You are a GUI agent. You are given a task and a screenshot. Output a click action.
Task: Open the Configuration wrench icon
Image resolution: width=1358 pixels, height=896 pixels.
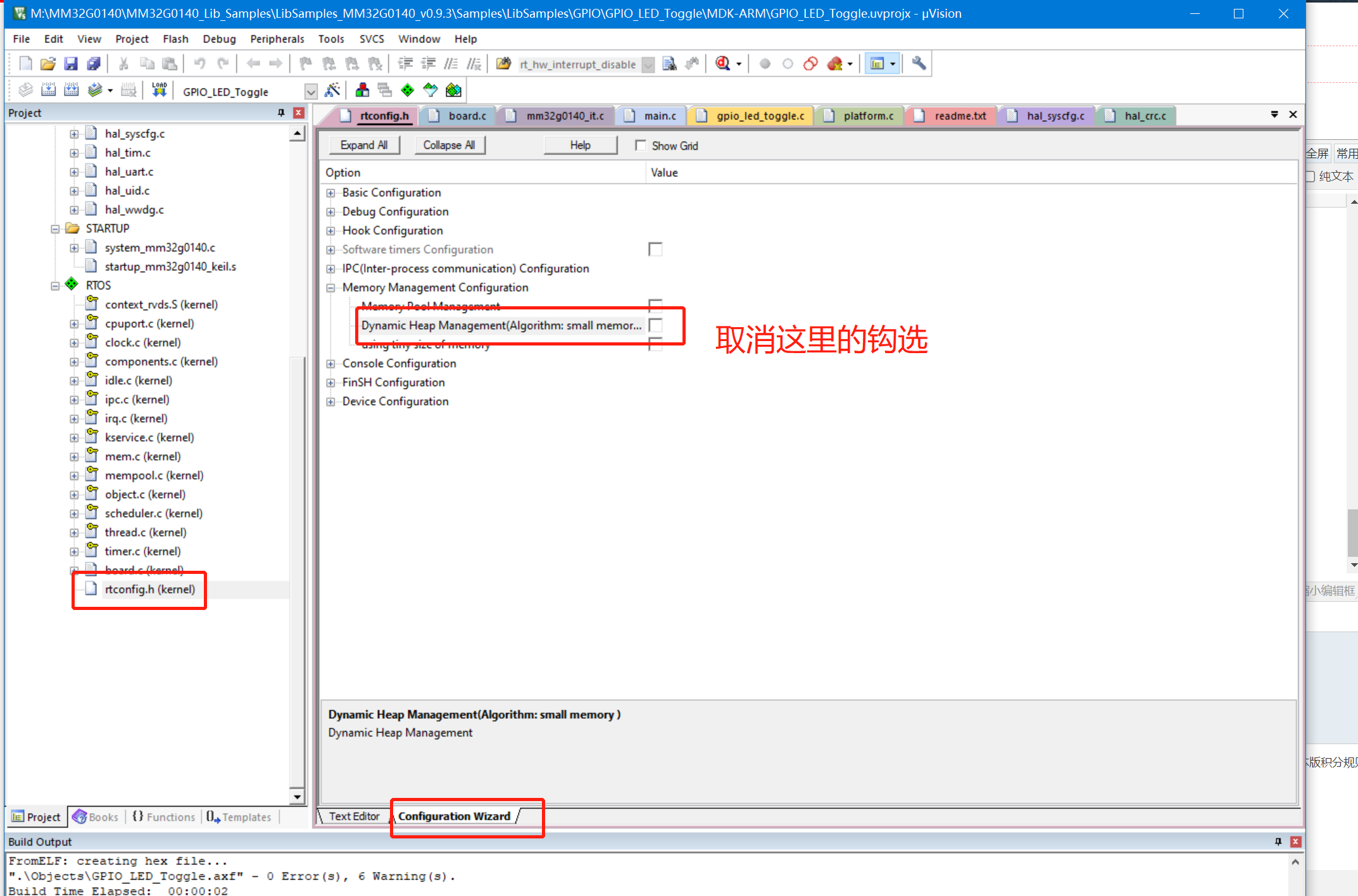click(919, 64)
